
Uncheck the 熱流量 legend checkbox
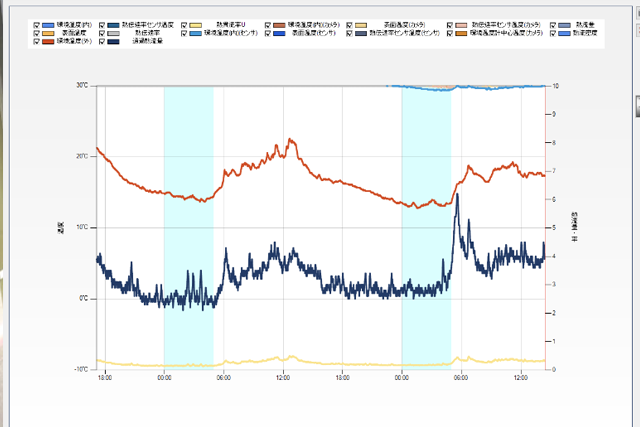point(550,23)
